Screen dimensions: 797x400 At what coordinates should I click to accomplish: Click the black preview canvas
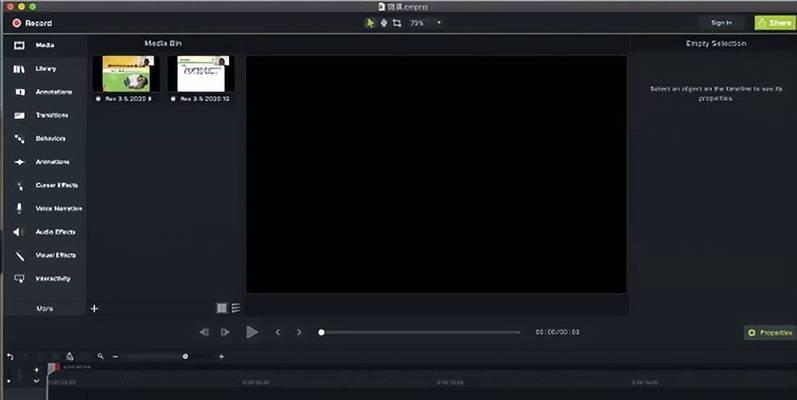tap(436, 174)
